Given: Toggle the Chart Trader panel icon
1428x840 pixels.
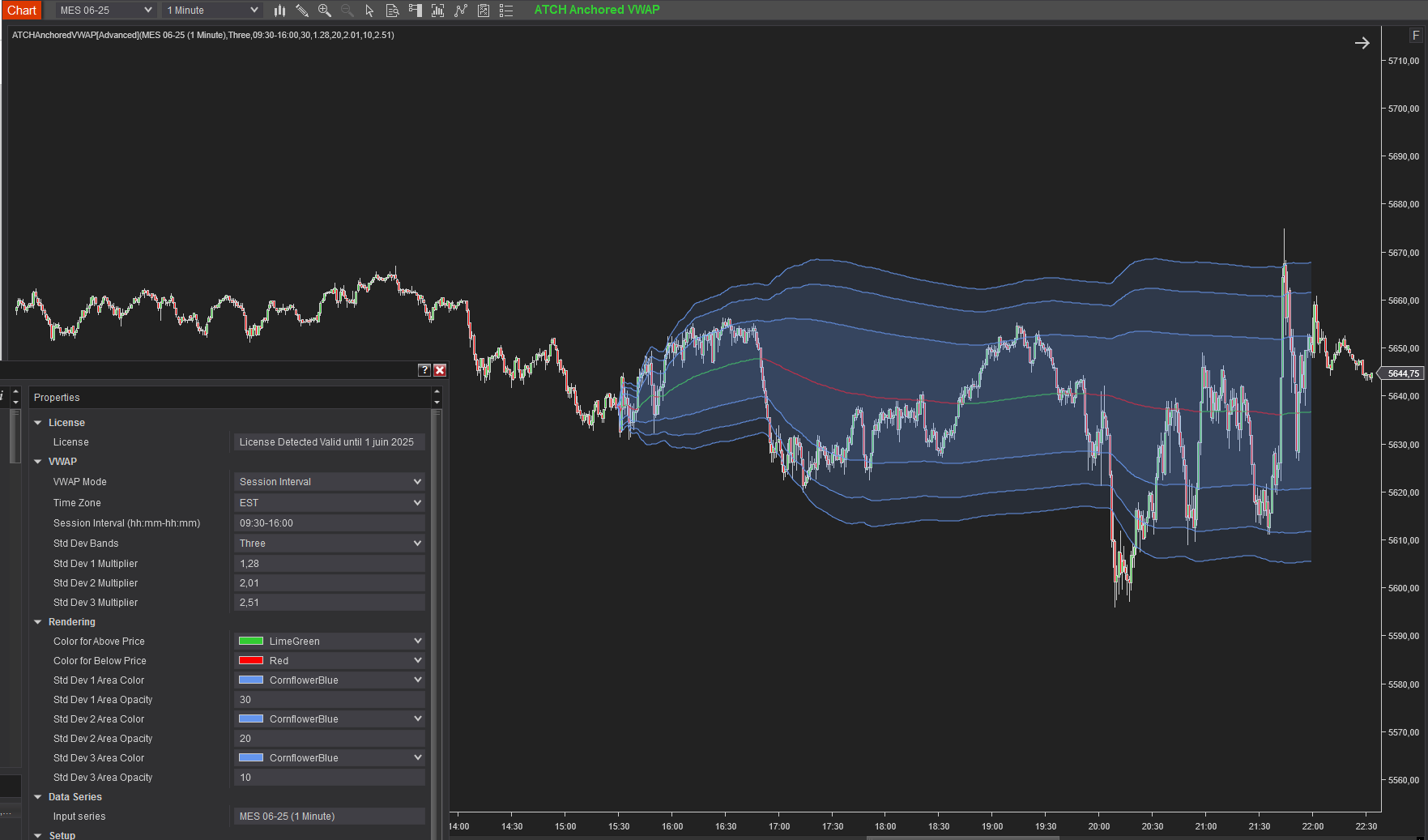Looking at the screenshot, I should point(416,11).
